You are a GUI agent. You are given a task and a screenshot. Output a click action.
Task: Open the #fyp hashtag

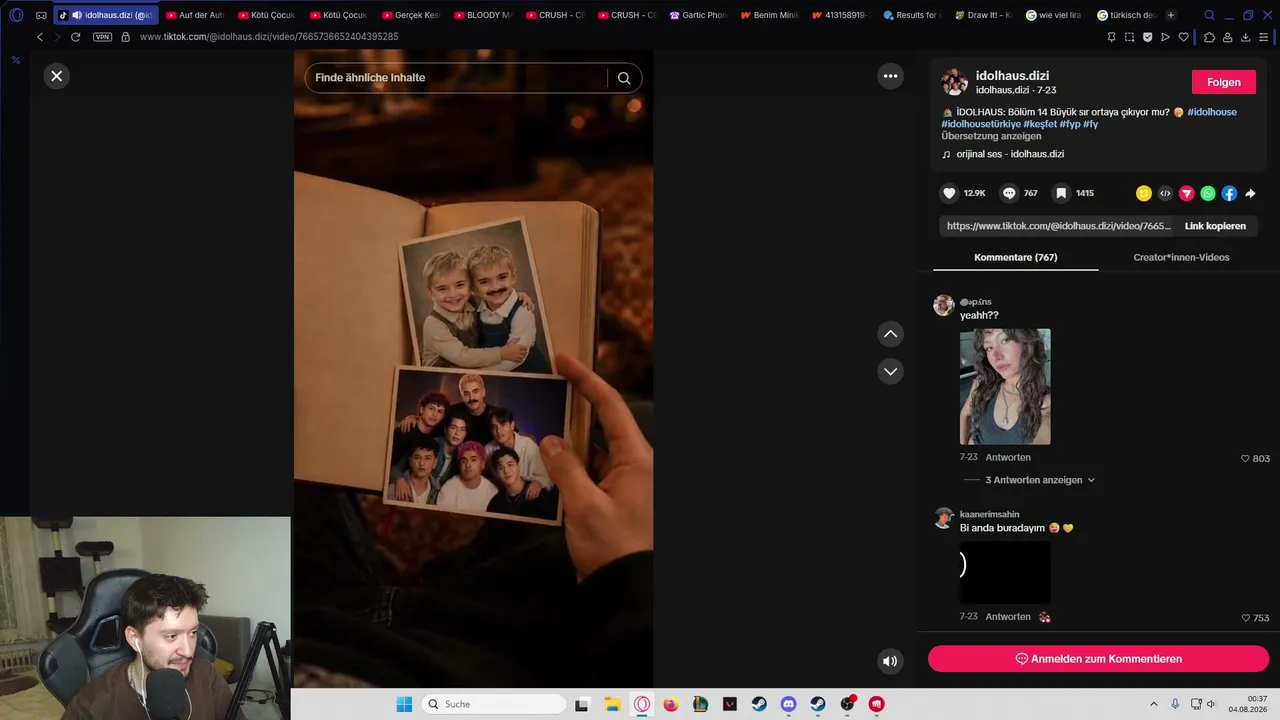[x=1070, y=124]
